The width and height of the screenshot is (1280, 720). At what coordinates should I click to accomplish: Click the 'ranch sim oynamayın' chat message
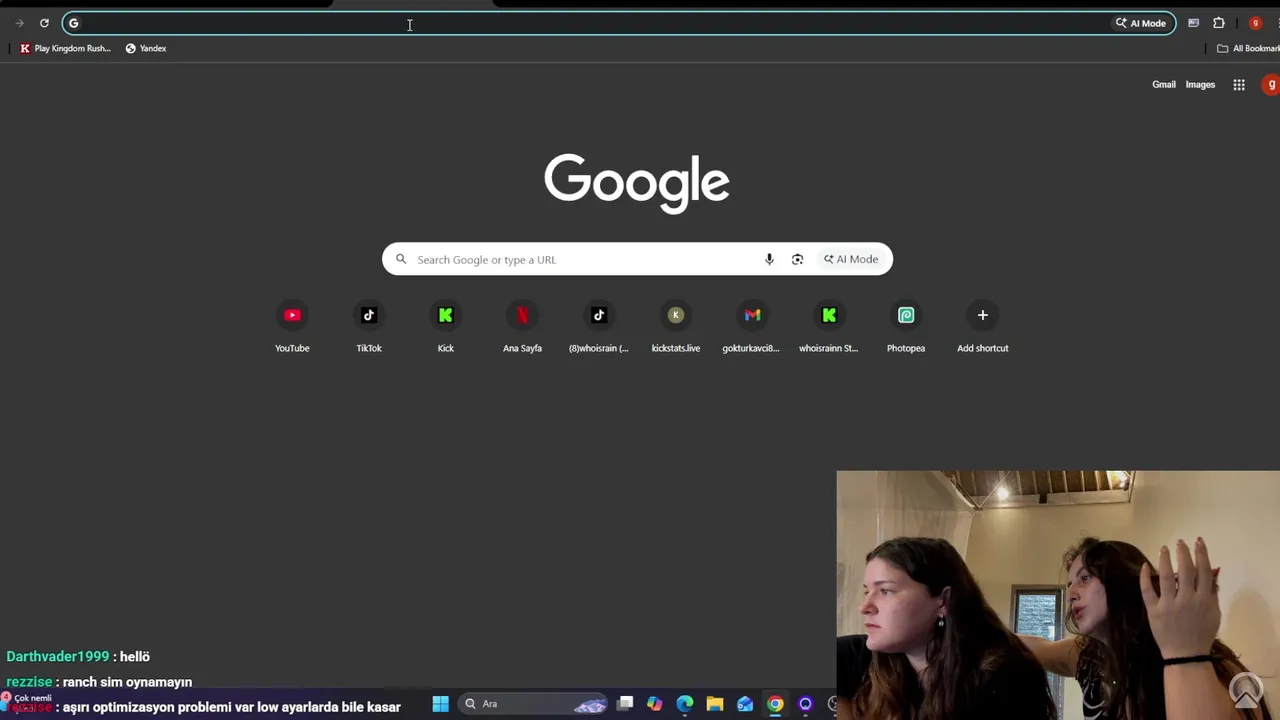point(127,682)
